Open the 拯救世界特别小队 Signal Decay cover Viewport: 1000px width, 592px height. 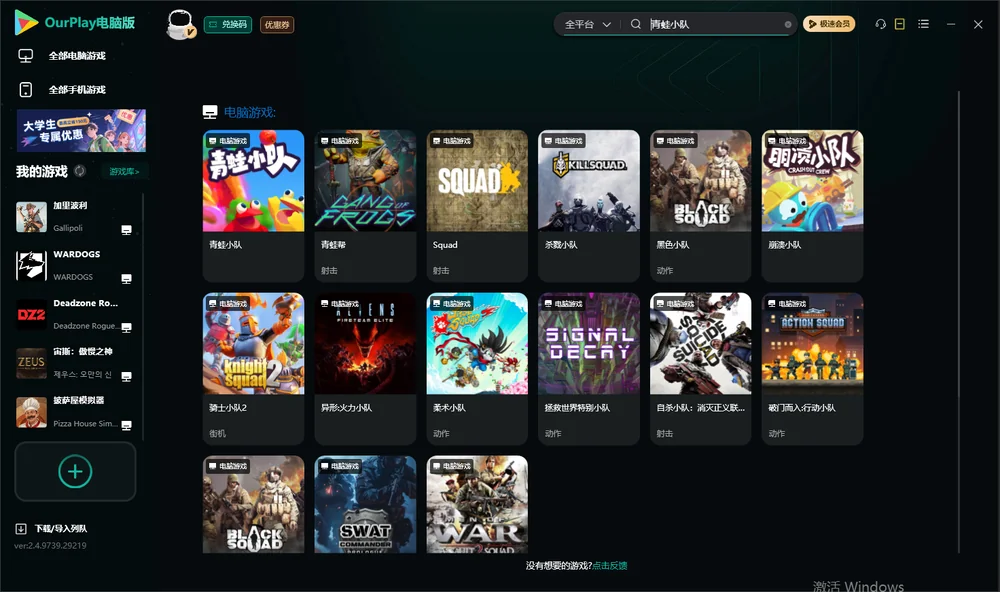pos(589,344)
